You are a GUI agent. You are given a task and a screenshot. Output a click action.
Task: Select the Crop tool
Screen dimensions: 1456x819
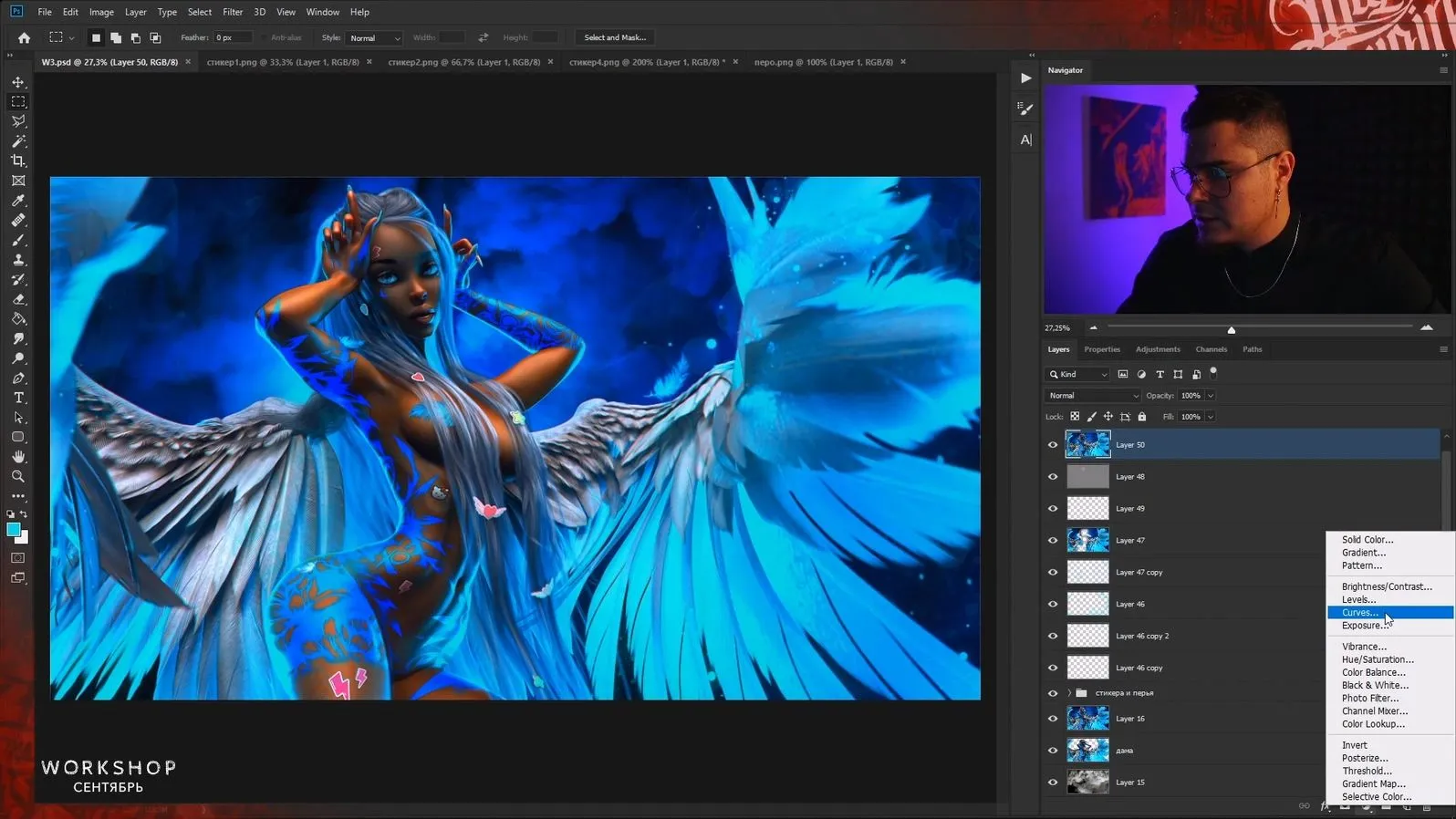click(18, 161)
